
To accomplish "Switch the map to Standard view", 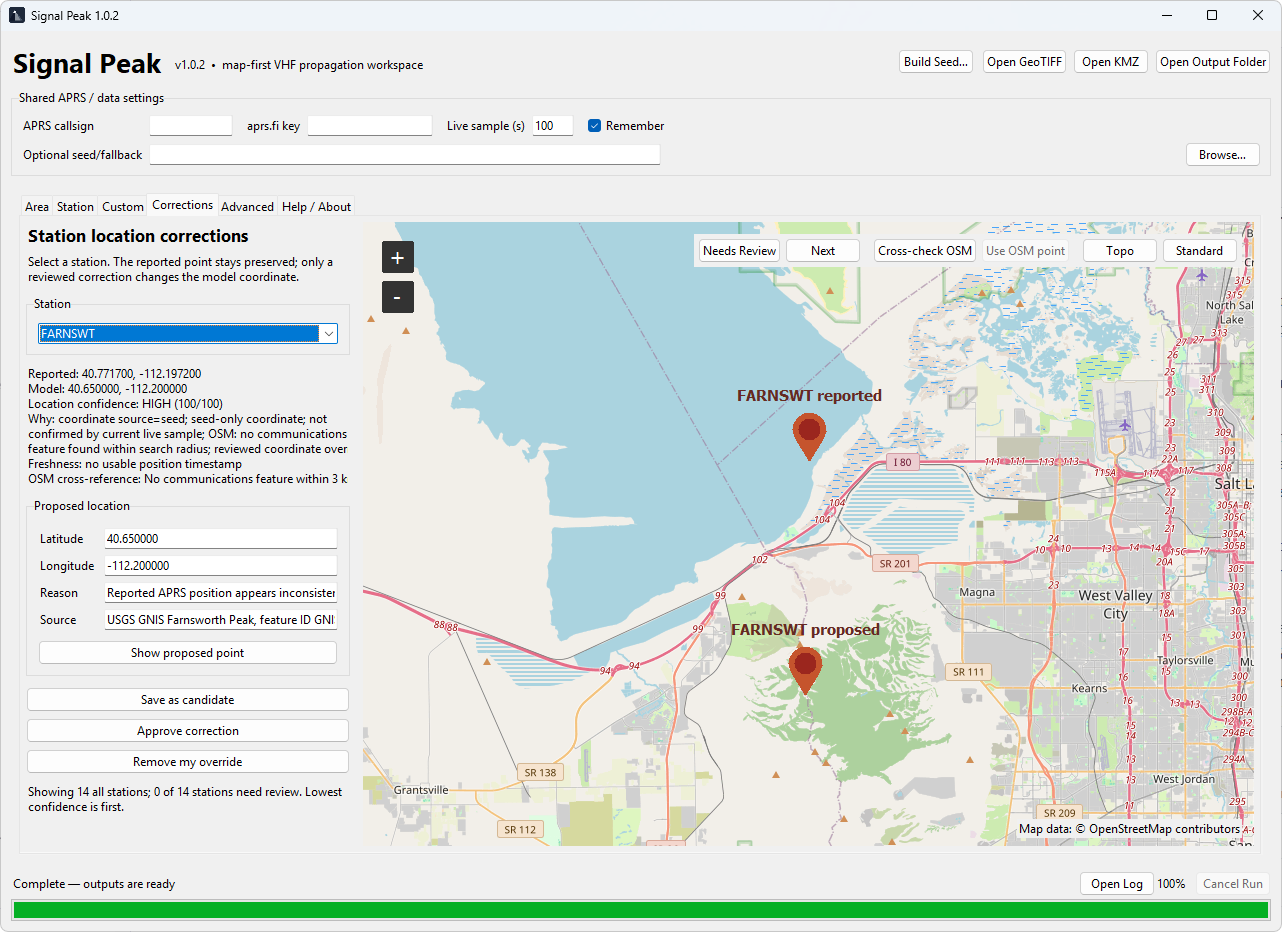I will pyautogui.click(x=1200, y=251).
